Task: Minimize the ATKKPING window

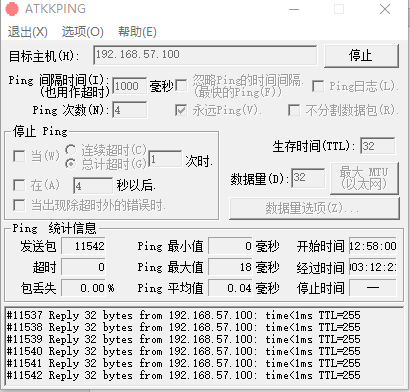Action: coord(294,9)
